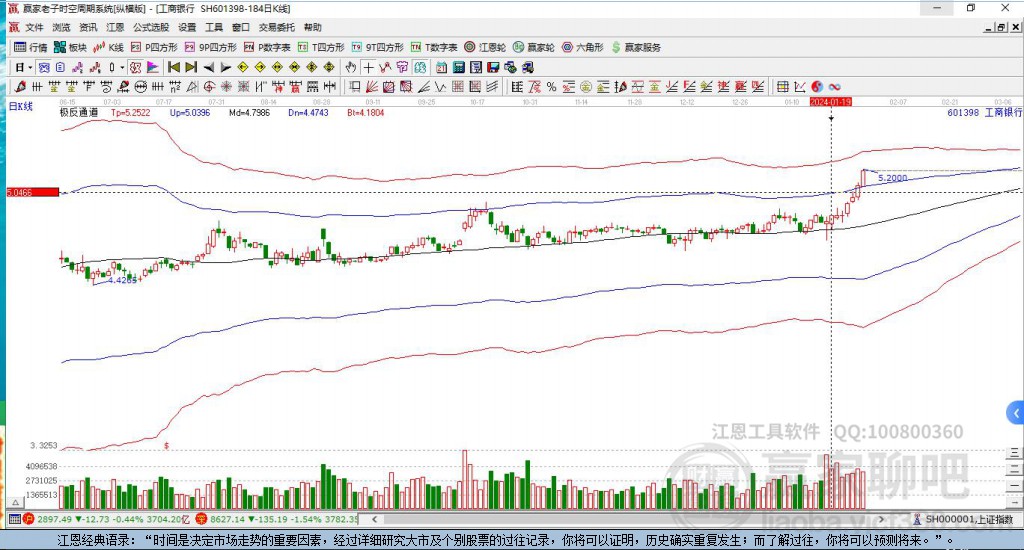Select the 日K线 label

coord(20,106)
